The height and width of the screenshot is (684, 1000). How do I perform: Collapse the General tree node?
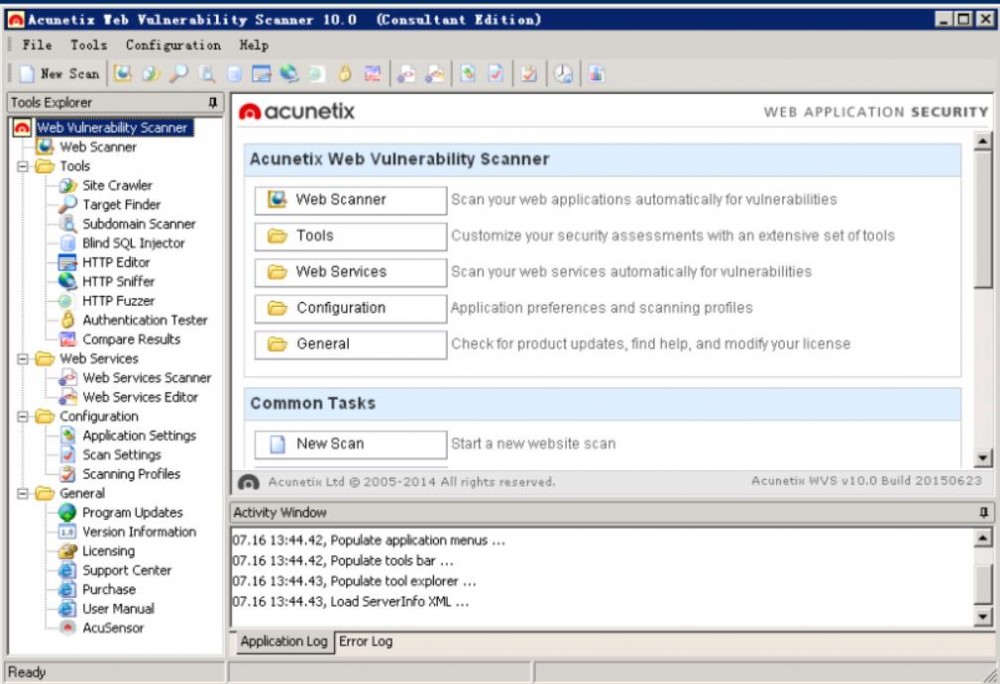[x=23, y=494]
